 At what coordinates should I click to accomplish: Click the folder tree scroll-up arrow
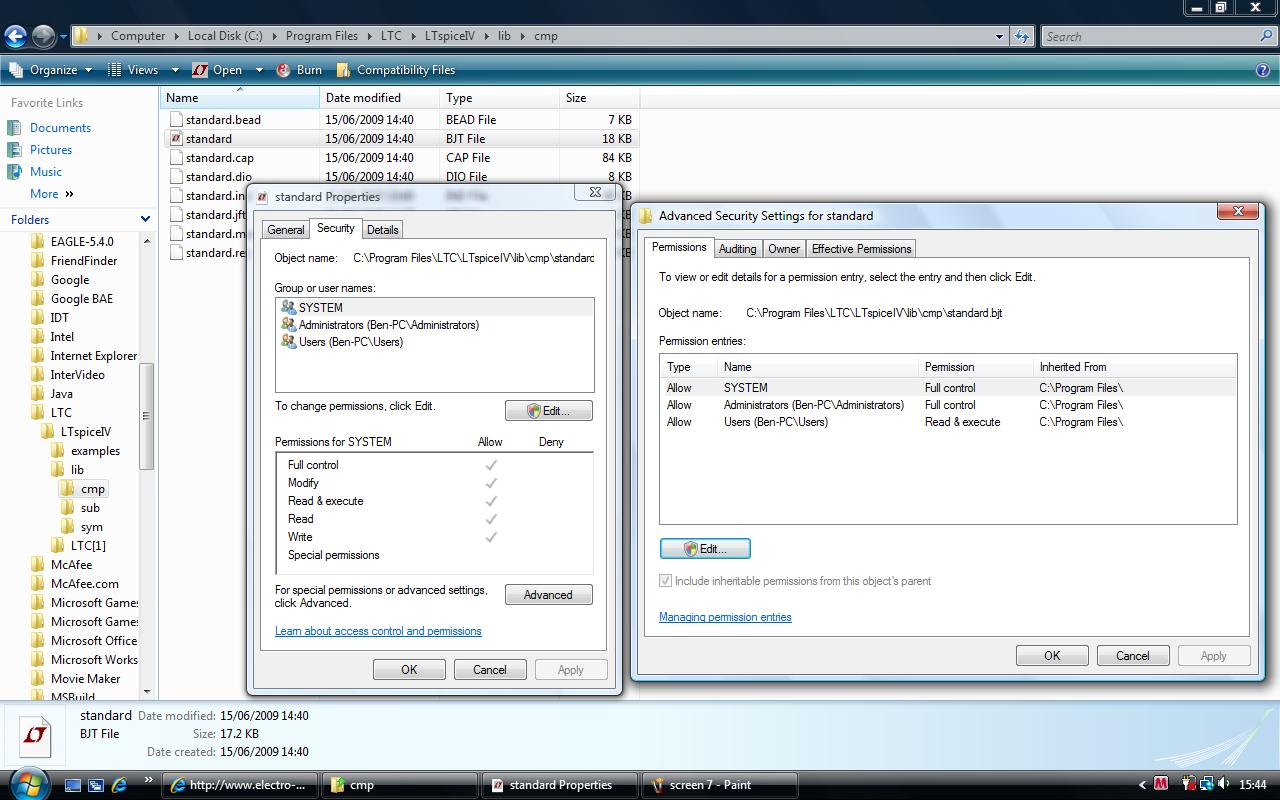point(146,241)
